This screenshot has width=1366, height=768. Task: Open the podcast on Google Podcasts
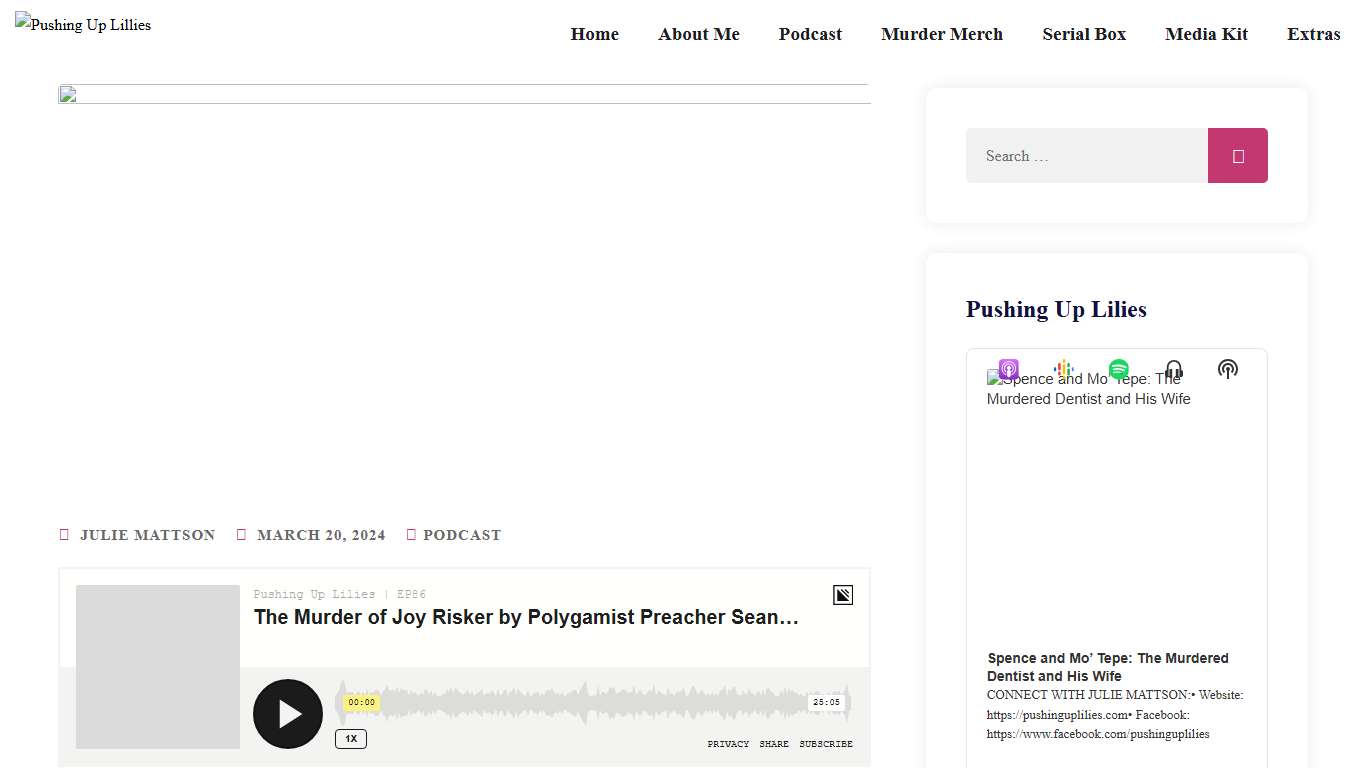[x=1063, y=369]
